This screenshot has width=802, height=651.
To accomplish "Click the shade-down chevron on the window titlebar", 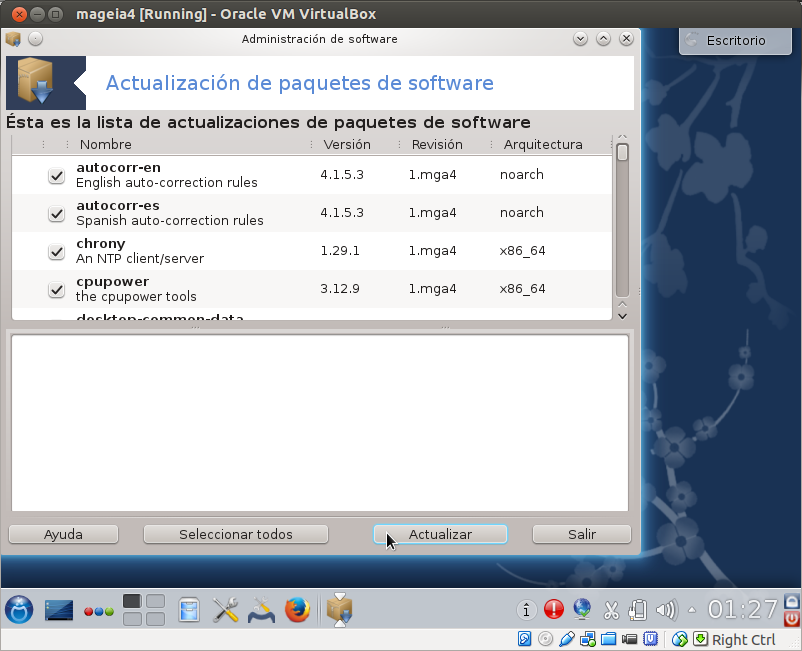I will click(580, 39).
